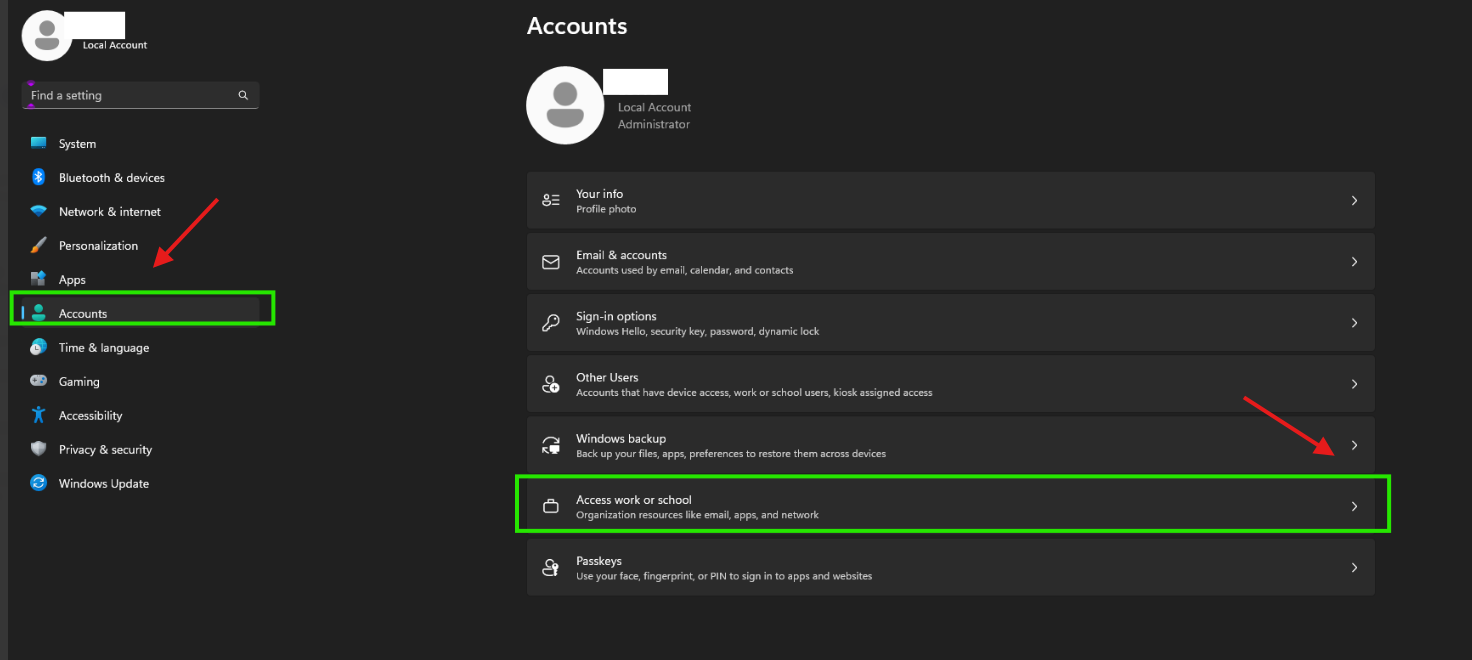Open Gaming settings category
The image size is (1472, 660).
coord(79,382)
